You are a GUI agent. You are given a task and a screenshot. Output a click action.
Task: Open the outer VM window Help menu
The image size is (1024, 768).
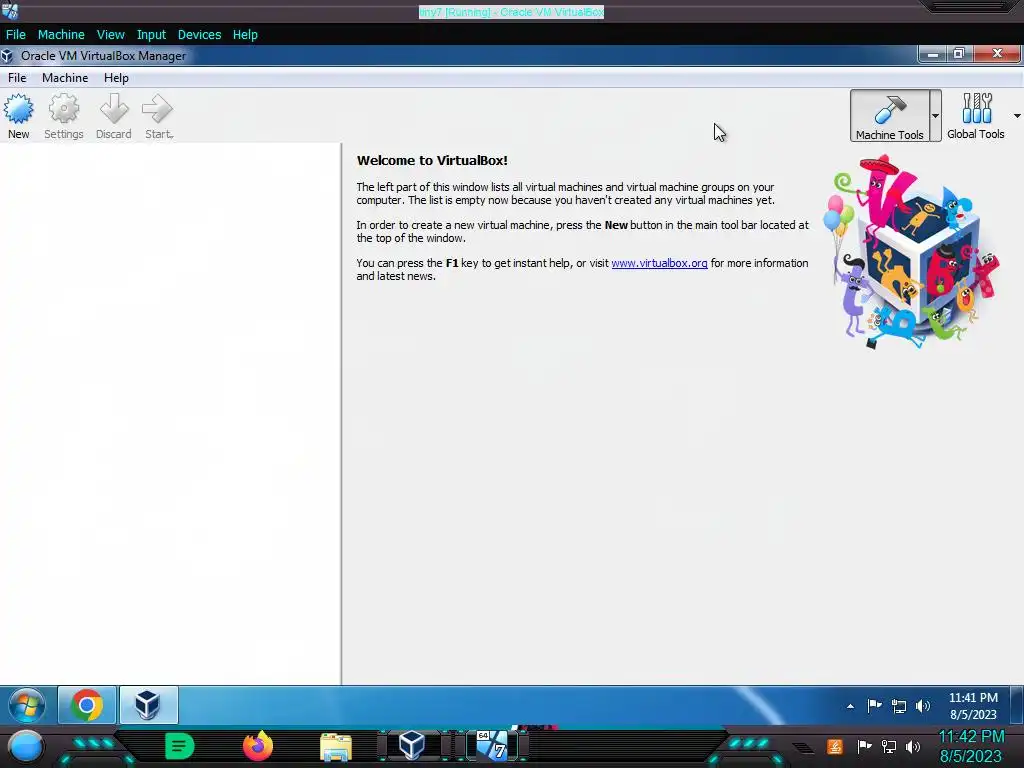245,35
